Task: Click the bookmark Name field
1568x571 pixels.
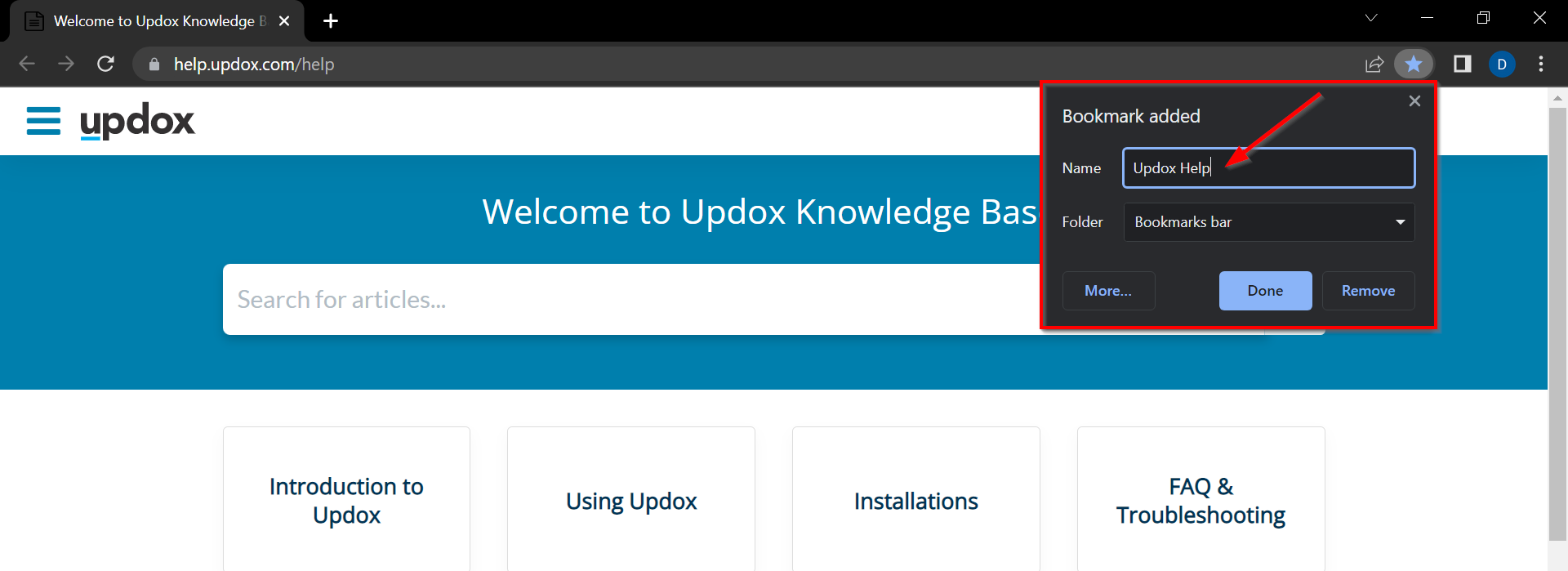Action: pyautogui.click(x=1268, y=167)
